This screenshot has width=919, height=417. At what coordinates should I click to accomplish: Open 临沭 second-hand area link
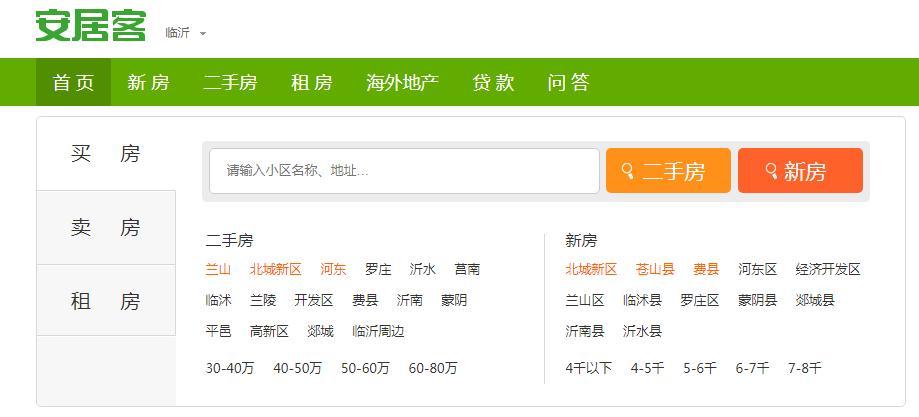218,301
